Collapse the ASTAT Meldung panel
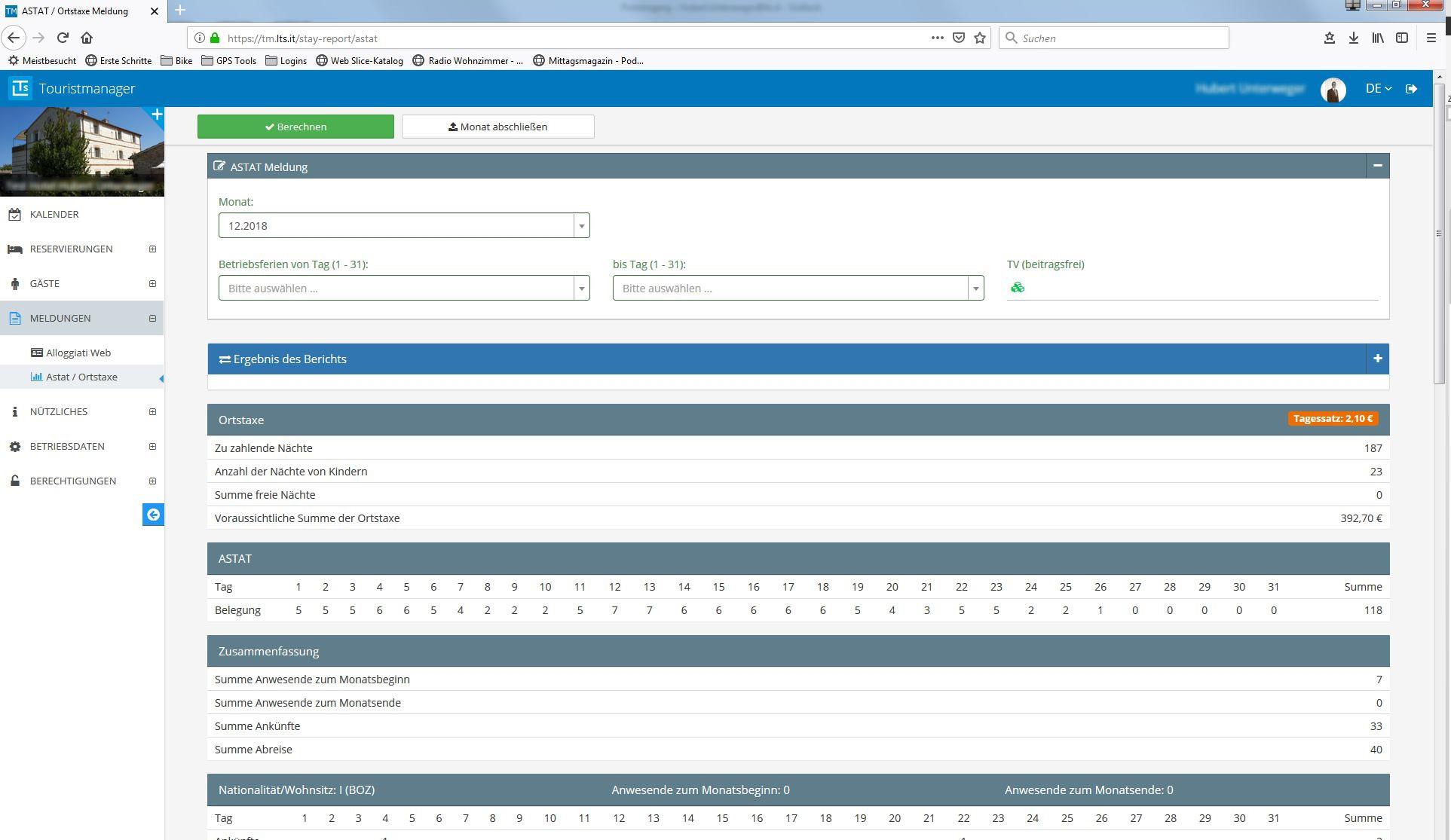Screen dimensions: 1451x840 [1377, 166]
